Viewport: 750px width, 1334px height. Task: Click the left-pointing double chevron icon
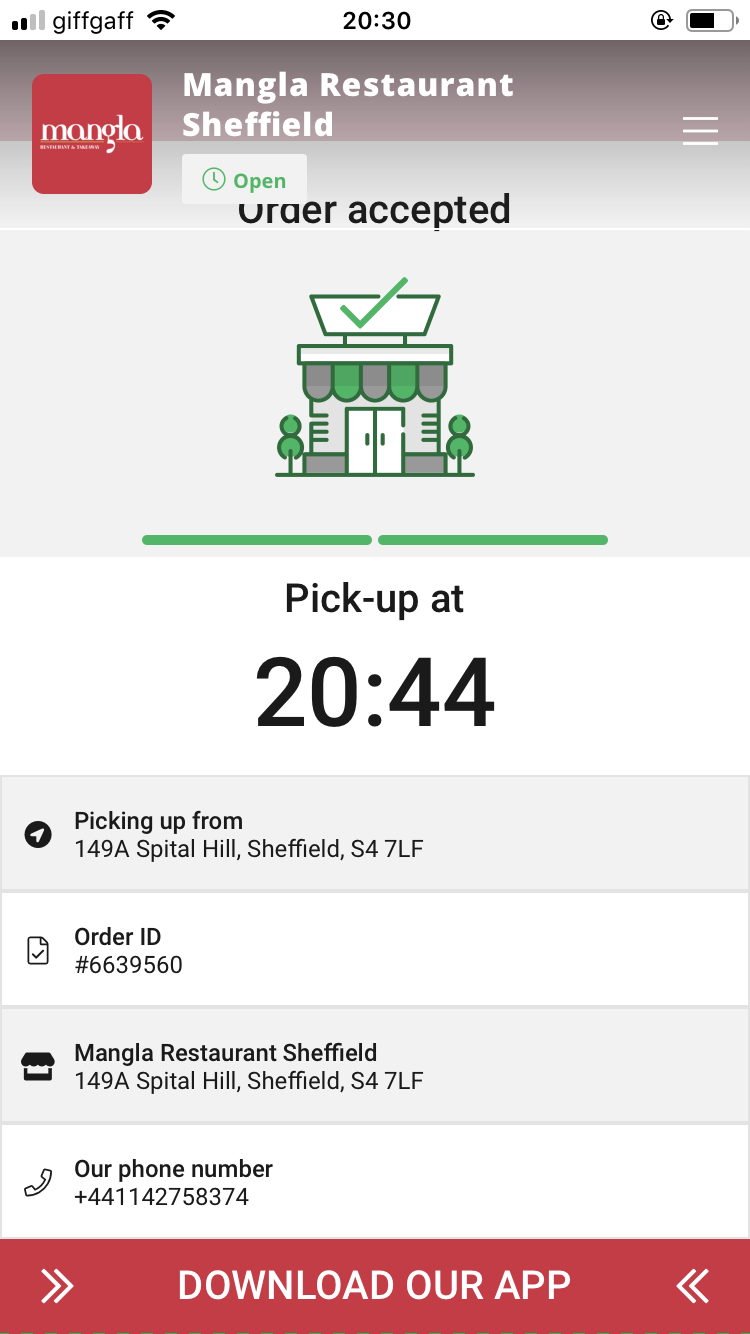click(x=692, y=1286)
